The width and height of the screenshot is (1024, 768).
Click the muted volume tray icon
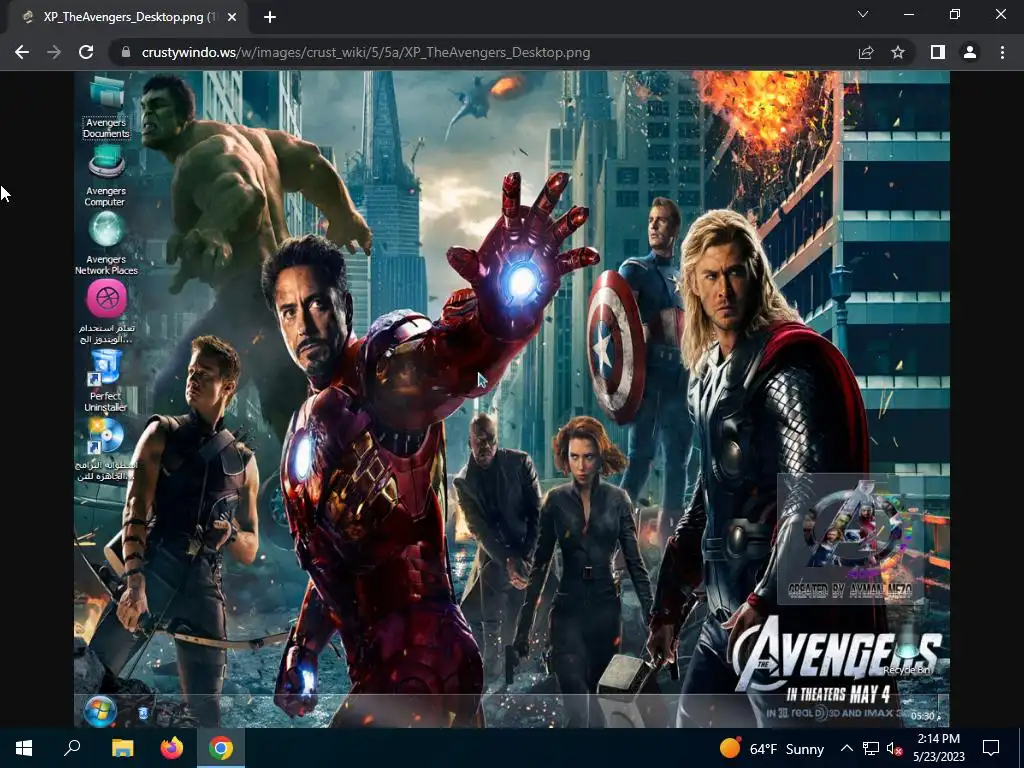(894, 748)
